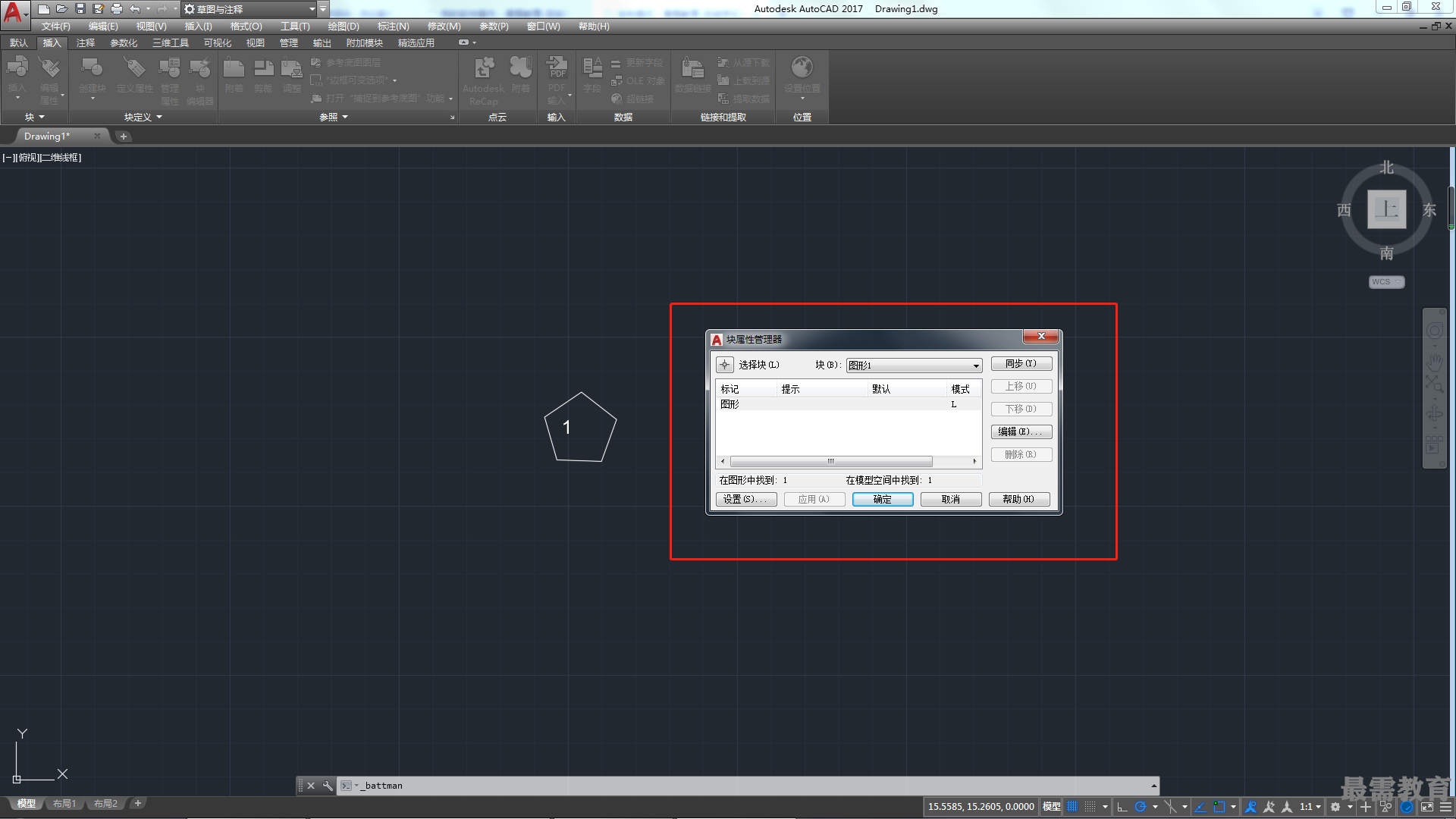Toggle object snap tracking in status bar
1456x819 pixels.
[x=1200, y=807]
